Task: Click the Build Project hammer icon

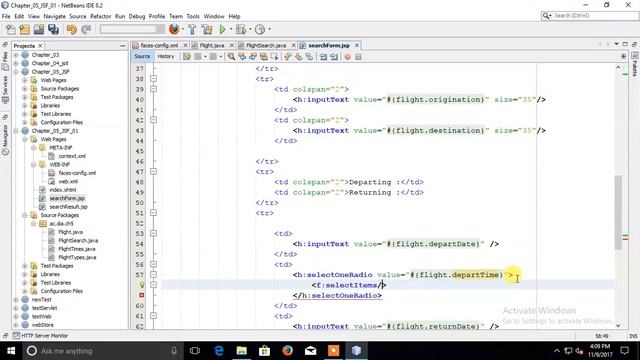Action: 192,29
